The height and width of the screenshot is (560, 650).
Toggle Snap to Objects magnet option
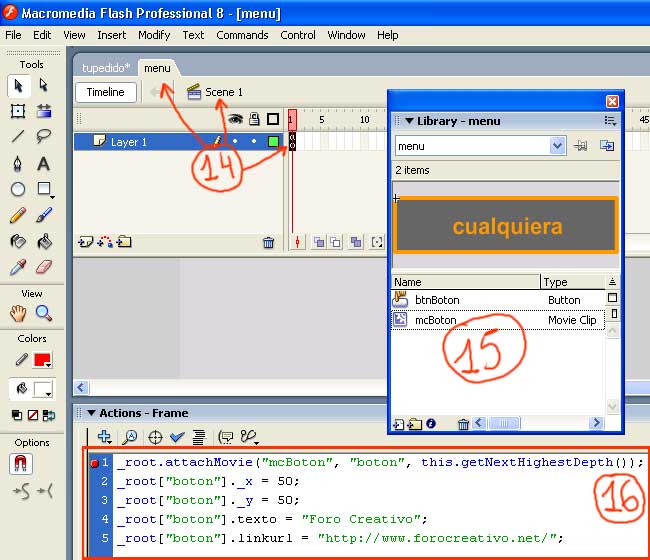click(x=20, y=463)
